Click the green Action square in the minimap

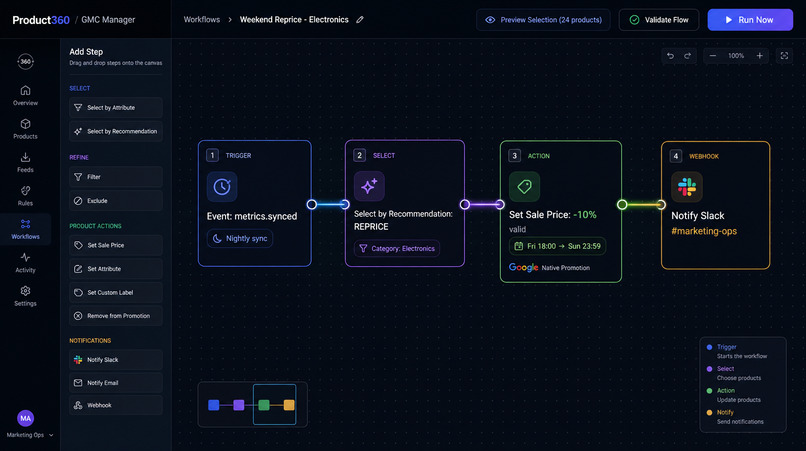264,405
